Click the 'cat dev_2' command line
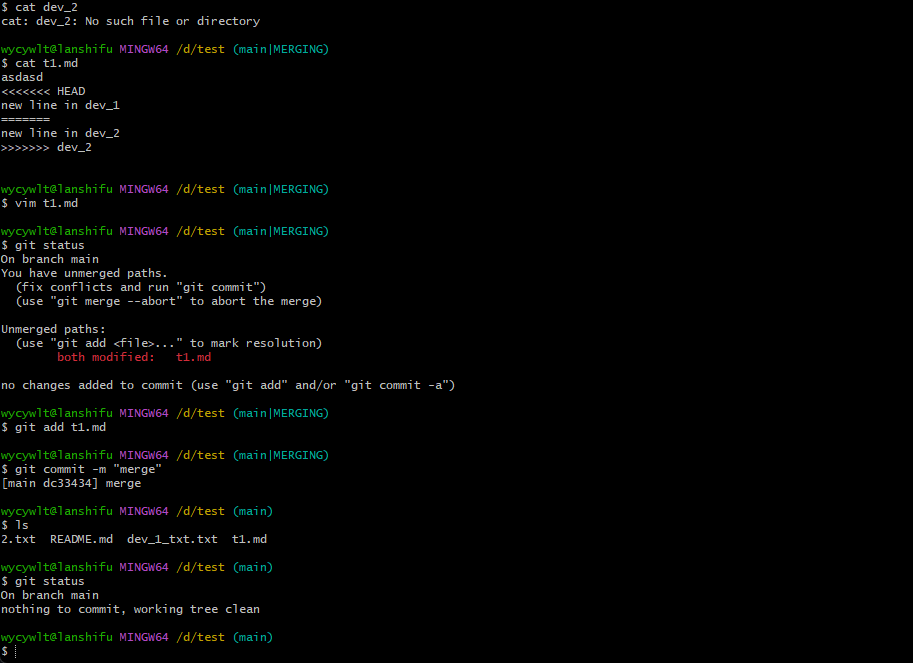Screen dimensions: 913x663 pyautogui.click(x=39, y=7)
